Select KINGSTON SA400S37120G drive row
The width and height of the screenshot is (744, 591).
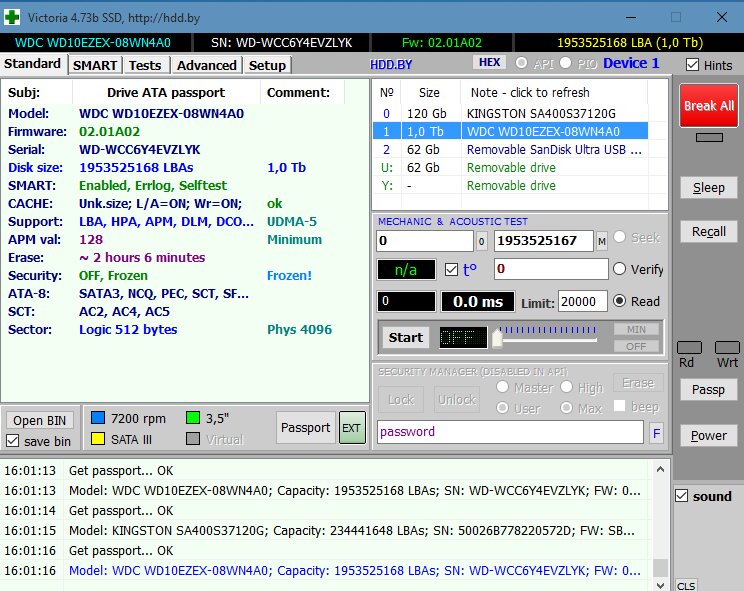[x=511, y=113]
